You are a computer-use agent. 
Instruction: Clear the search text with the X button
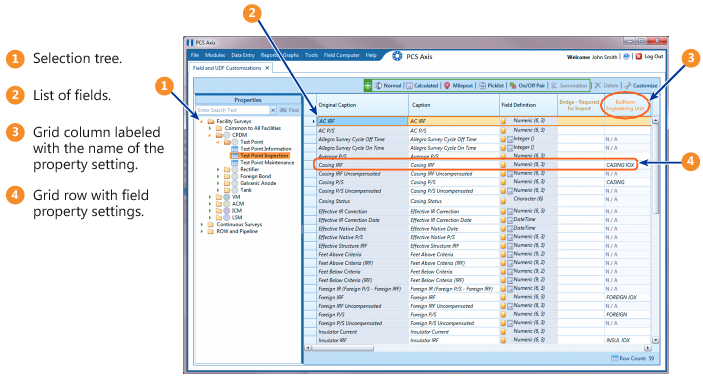[x=273, y=110]
